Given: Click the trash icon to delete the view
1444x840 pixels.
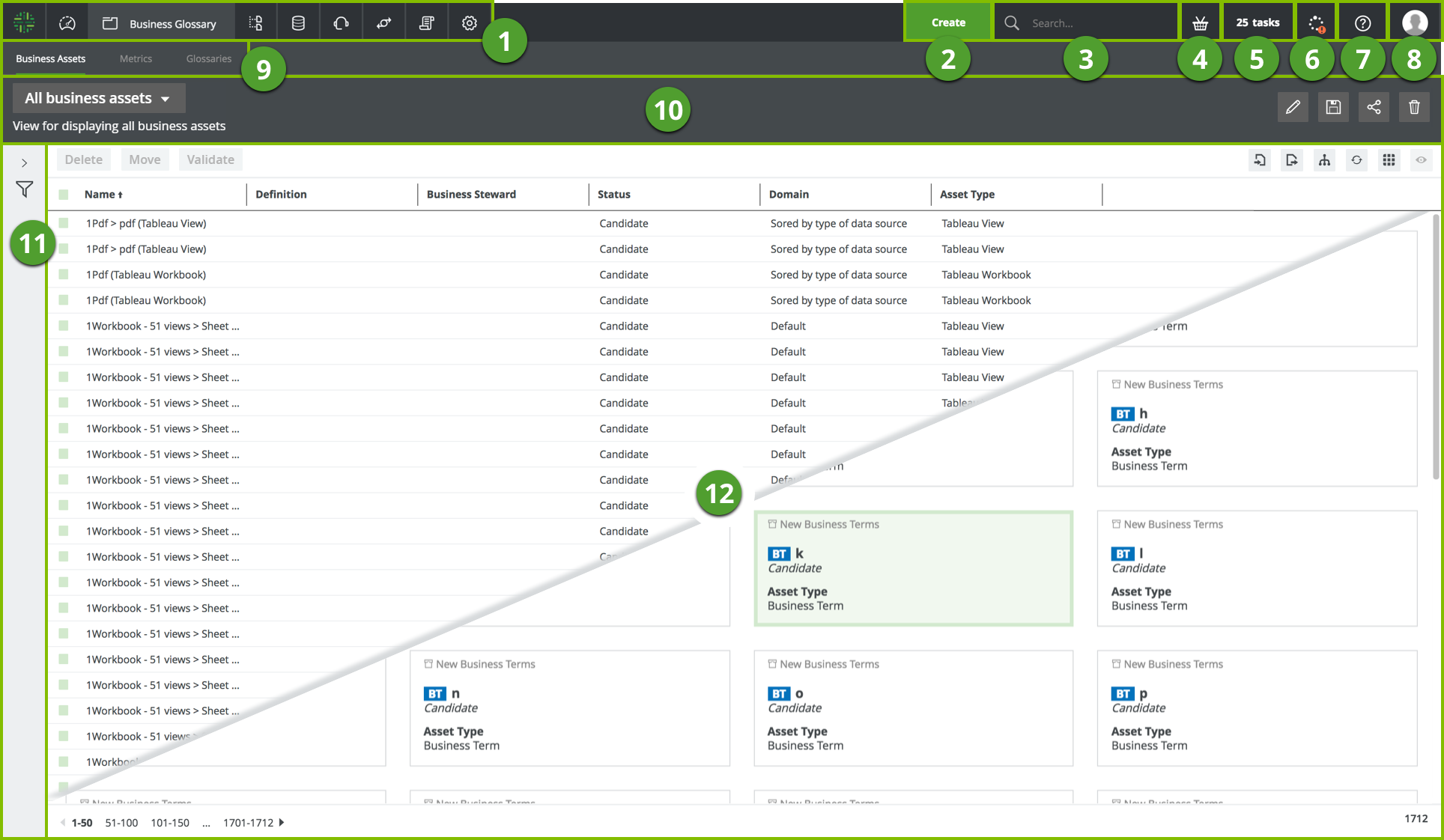Looking at the screenshot, I should (1414, 107).
